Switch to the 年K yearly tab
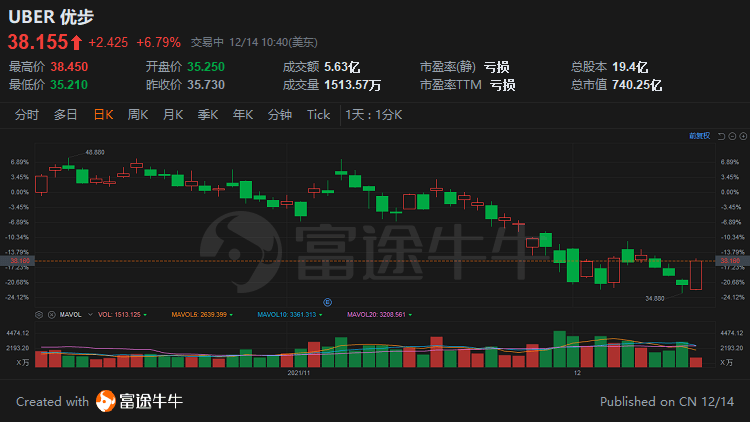The image size is (750, 422). (x=243, y=115)
